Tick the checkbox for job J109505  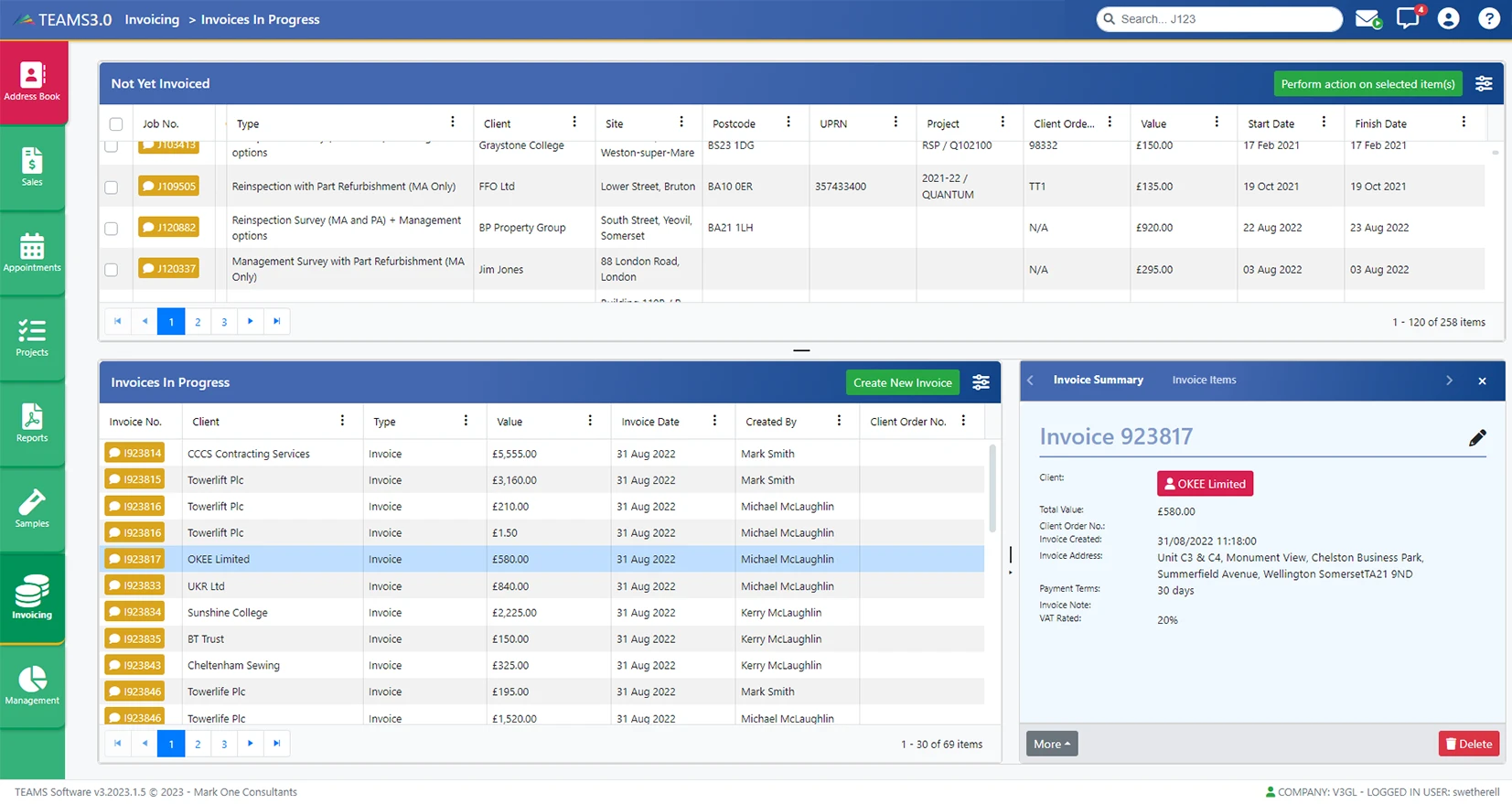[112, 188]
